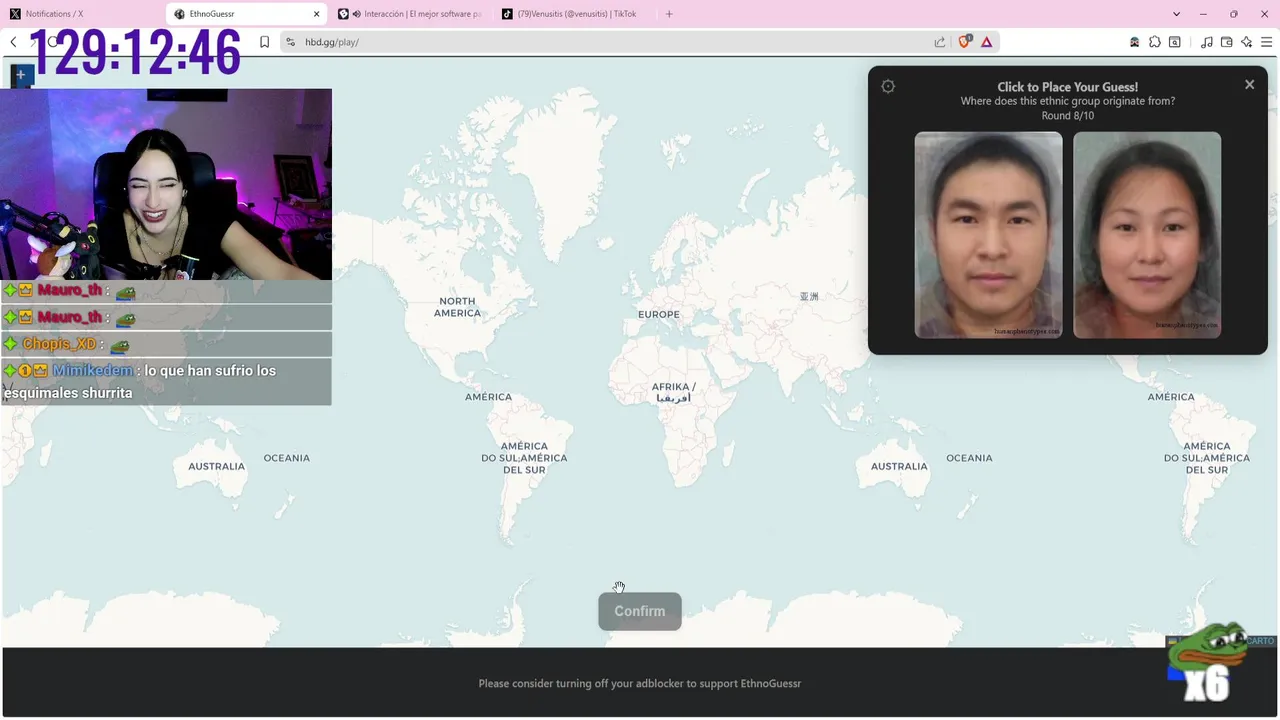The height and width of the screenshot is (720, 1280).
Task: Click the Australia label beside the guess panel
Action: tap(899, 466)
